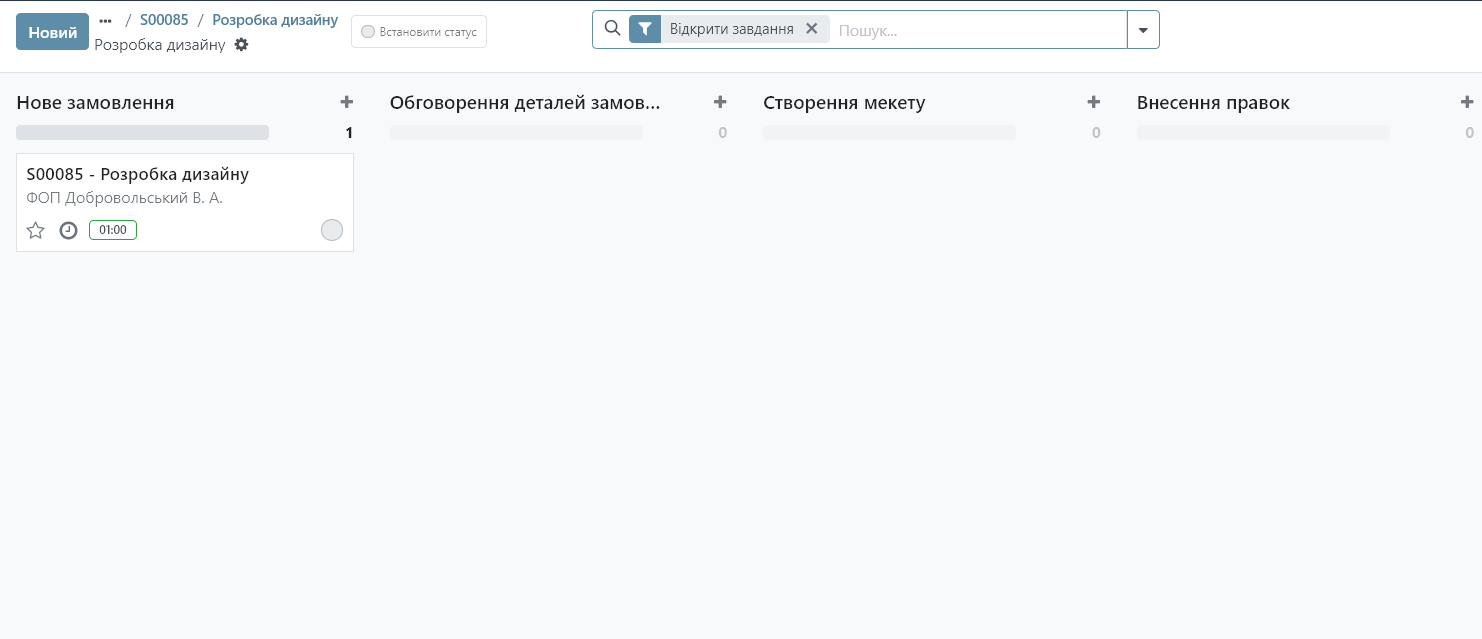
Task: Open the clock activity icon on task card
Action: pos(68,231)
